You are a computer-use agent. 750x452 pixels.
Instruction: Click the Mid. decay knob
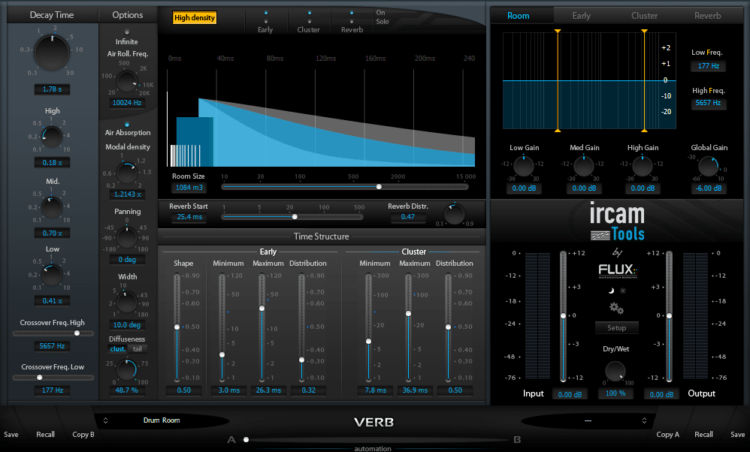coord(51,207)
